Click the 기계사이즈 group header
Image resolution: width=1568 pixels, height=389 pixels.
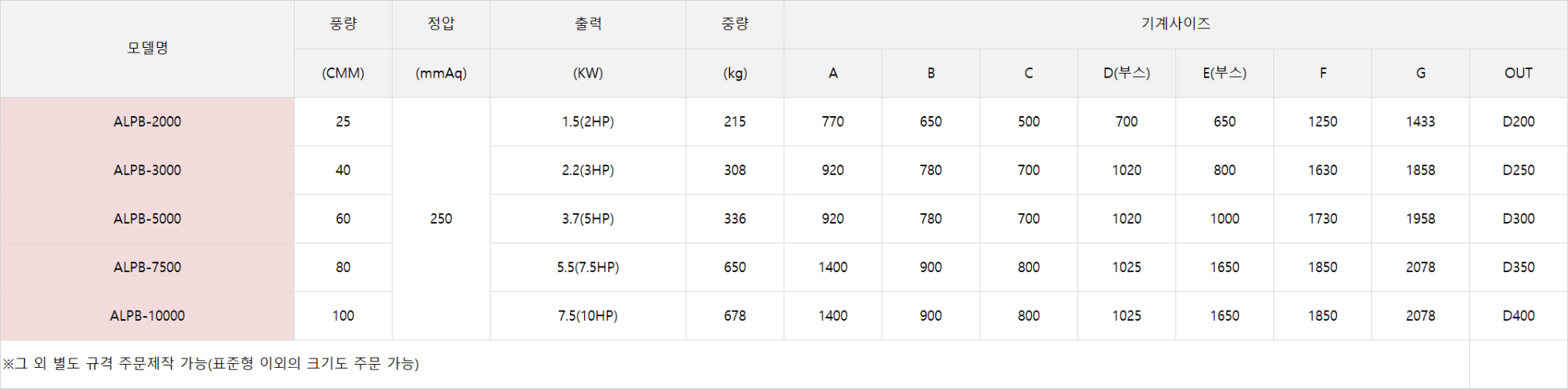pos(1175,24)
